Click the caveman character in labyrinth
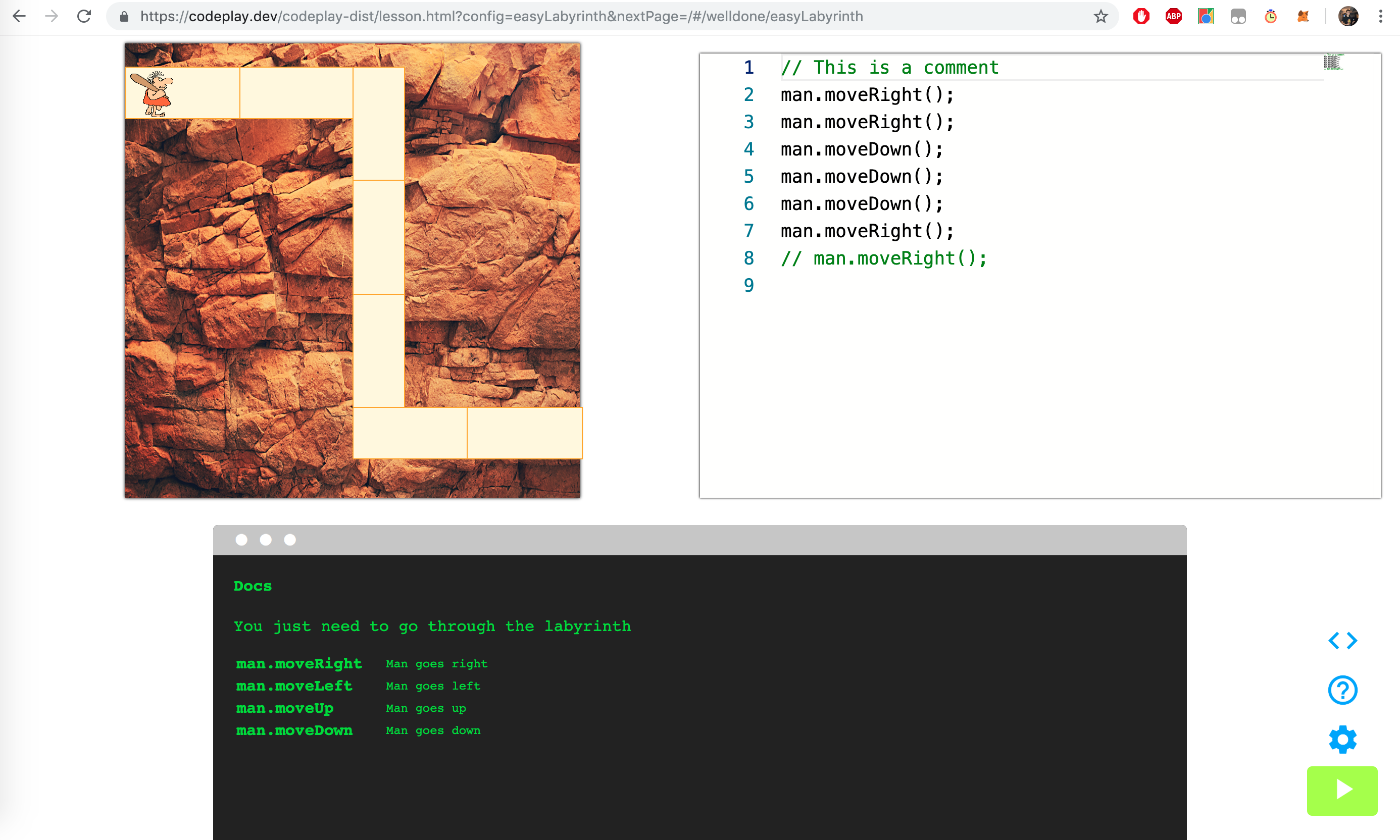1400x840 pixels. pos(157,93)
